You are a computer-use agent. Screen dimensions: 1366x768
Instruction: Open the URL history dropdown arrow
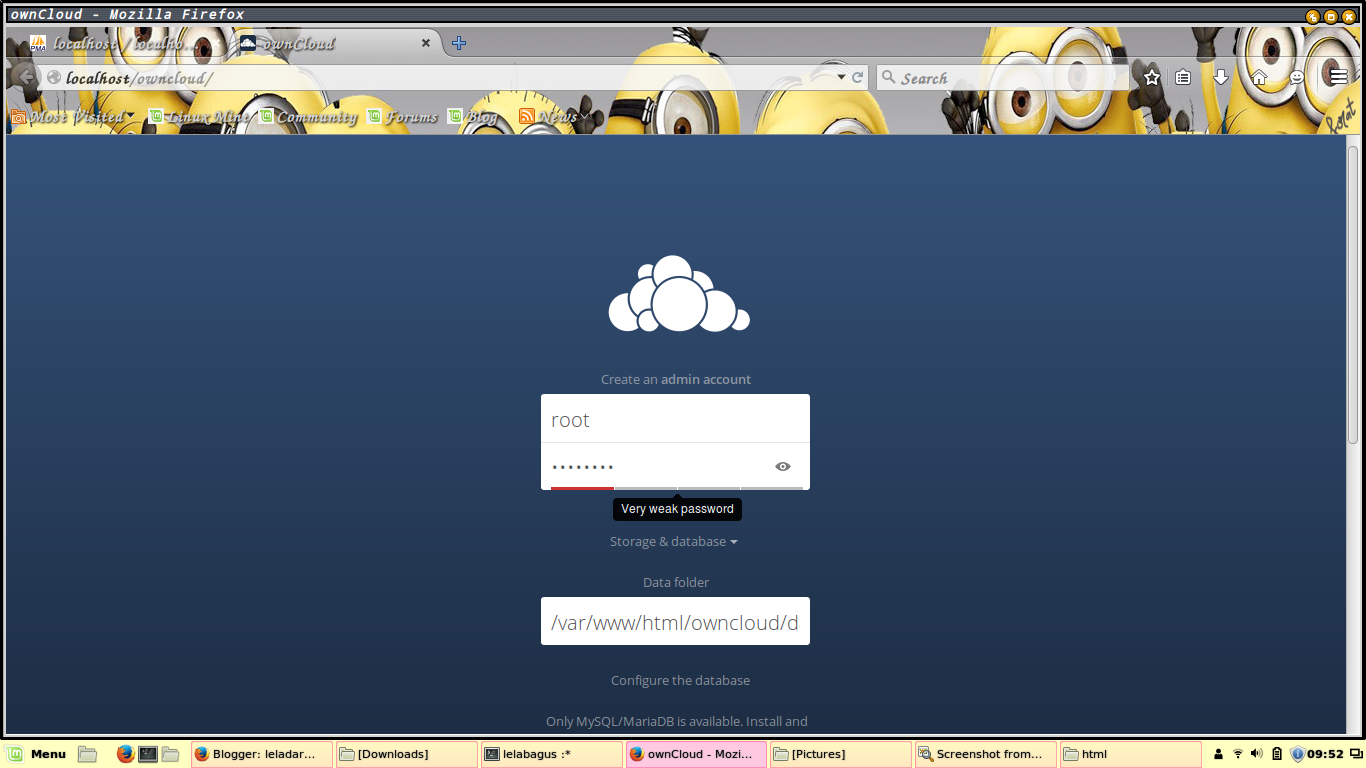(x=842, y=77)
